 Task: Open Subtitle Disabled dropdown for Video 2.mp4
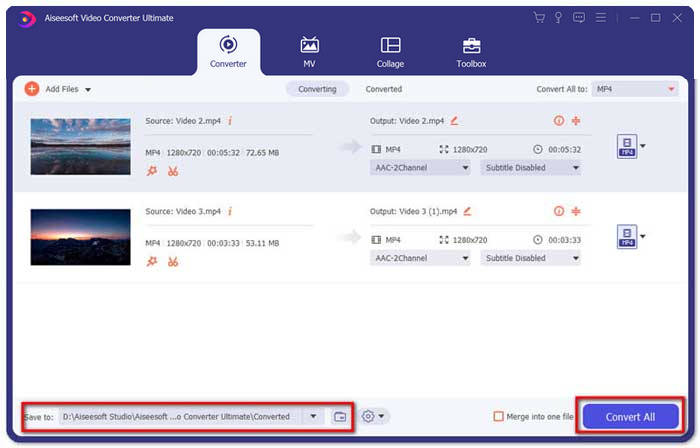(531, 168)
